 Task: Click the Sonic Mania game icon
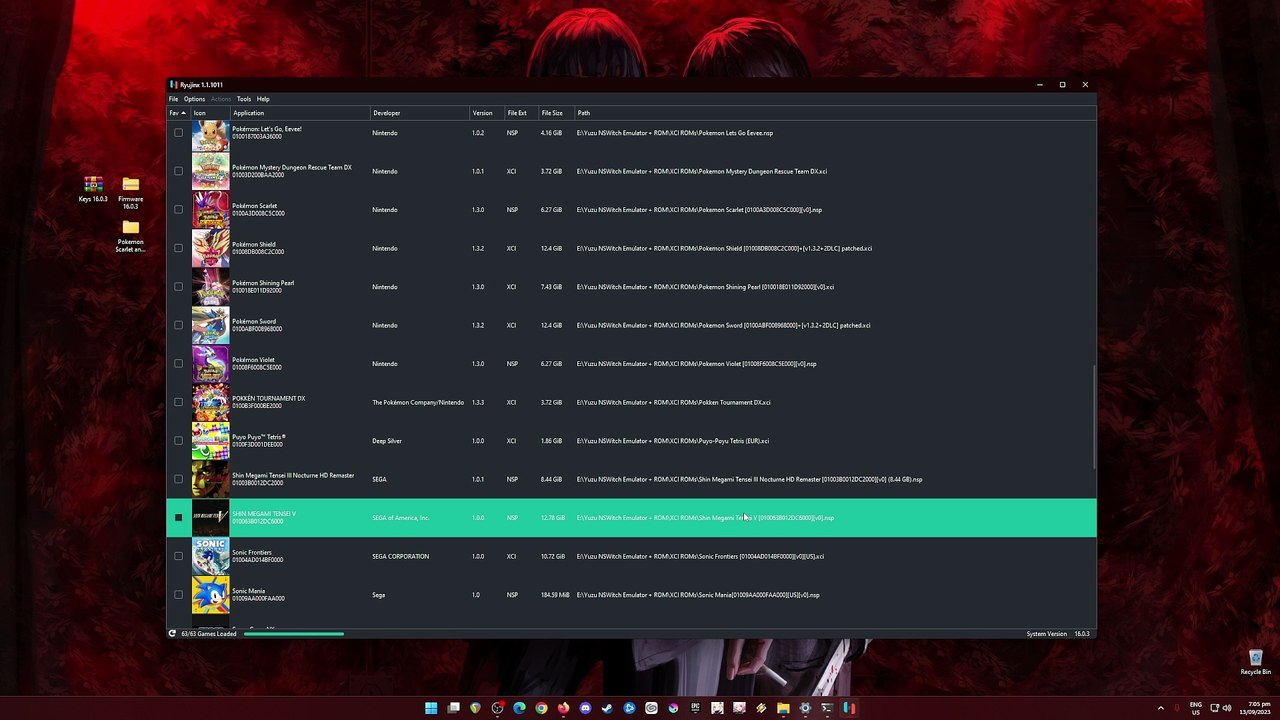tap(210, 595)
